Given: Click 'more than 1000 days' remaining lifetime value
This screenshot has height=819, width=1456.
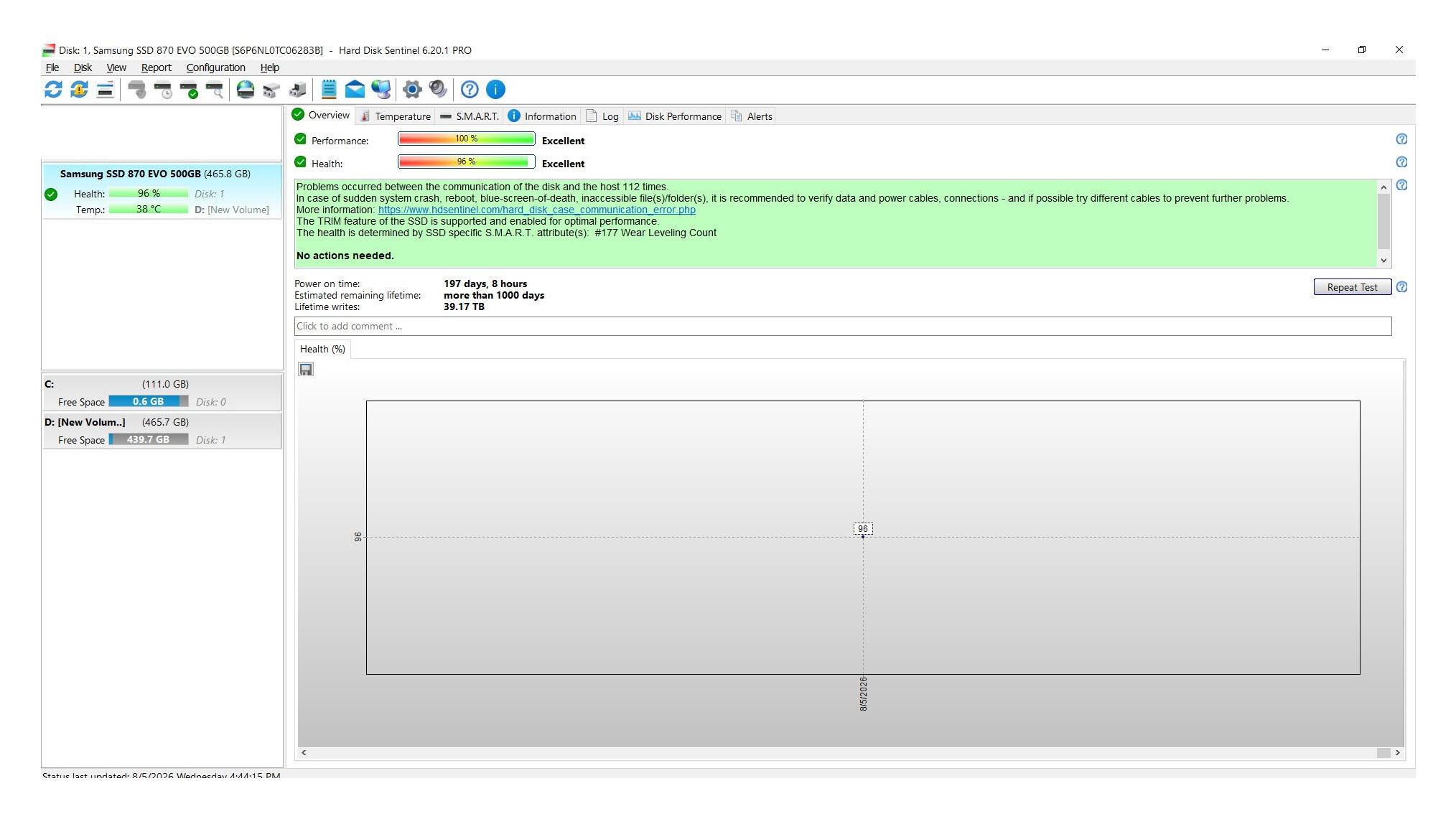Looking at the screenshot, I should click(494, 295).
